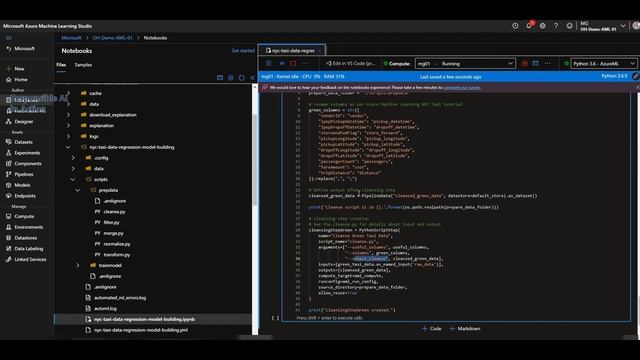Open filter.py file
The width and height of the screenshot is (640, 360).
(111, 222)
